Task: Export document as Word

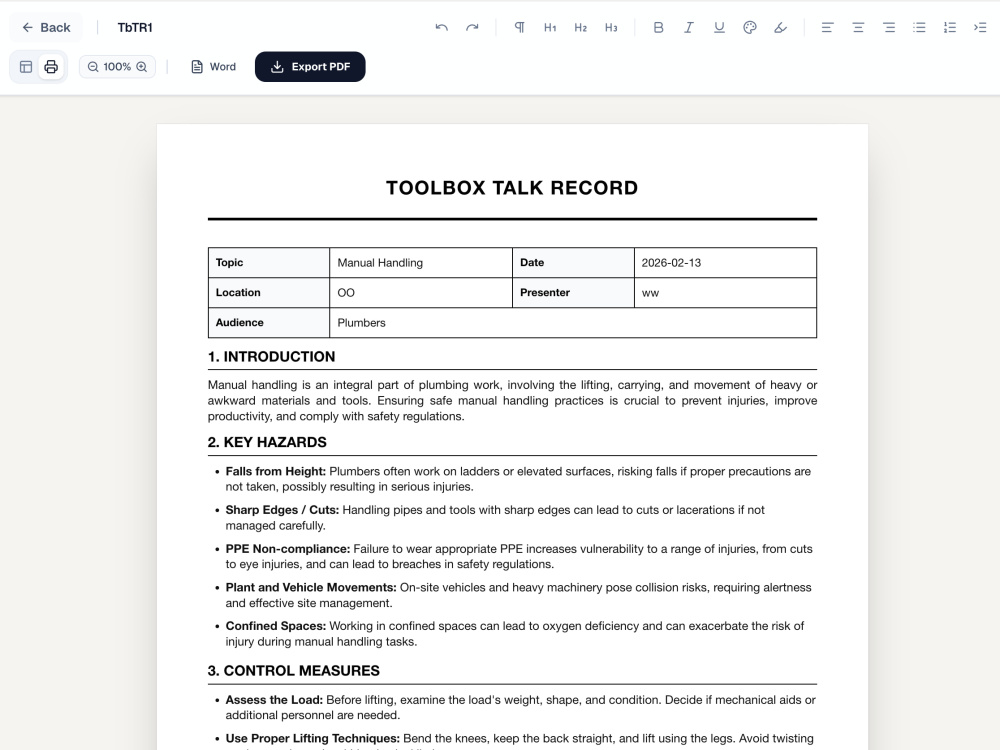Action: point(214,66)
